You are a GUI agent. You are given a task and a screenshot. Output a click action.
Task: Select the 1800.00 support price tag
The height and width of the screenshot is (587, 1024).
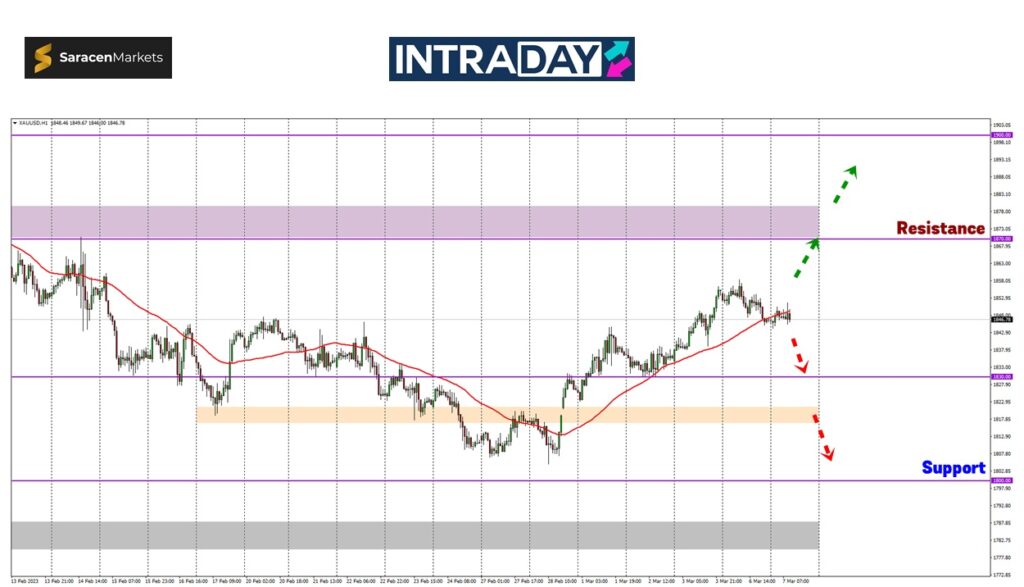pyautogui.click(x=1001, y=481)
